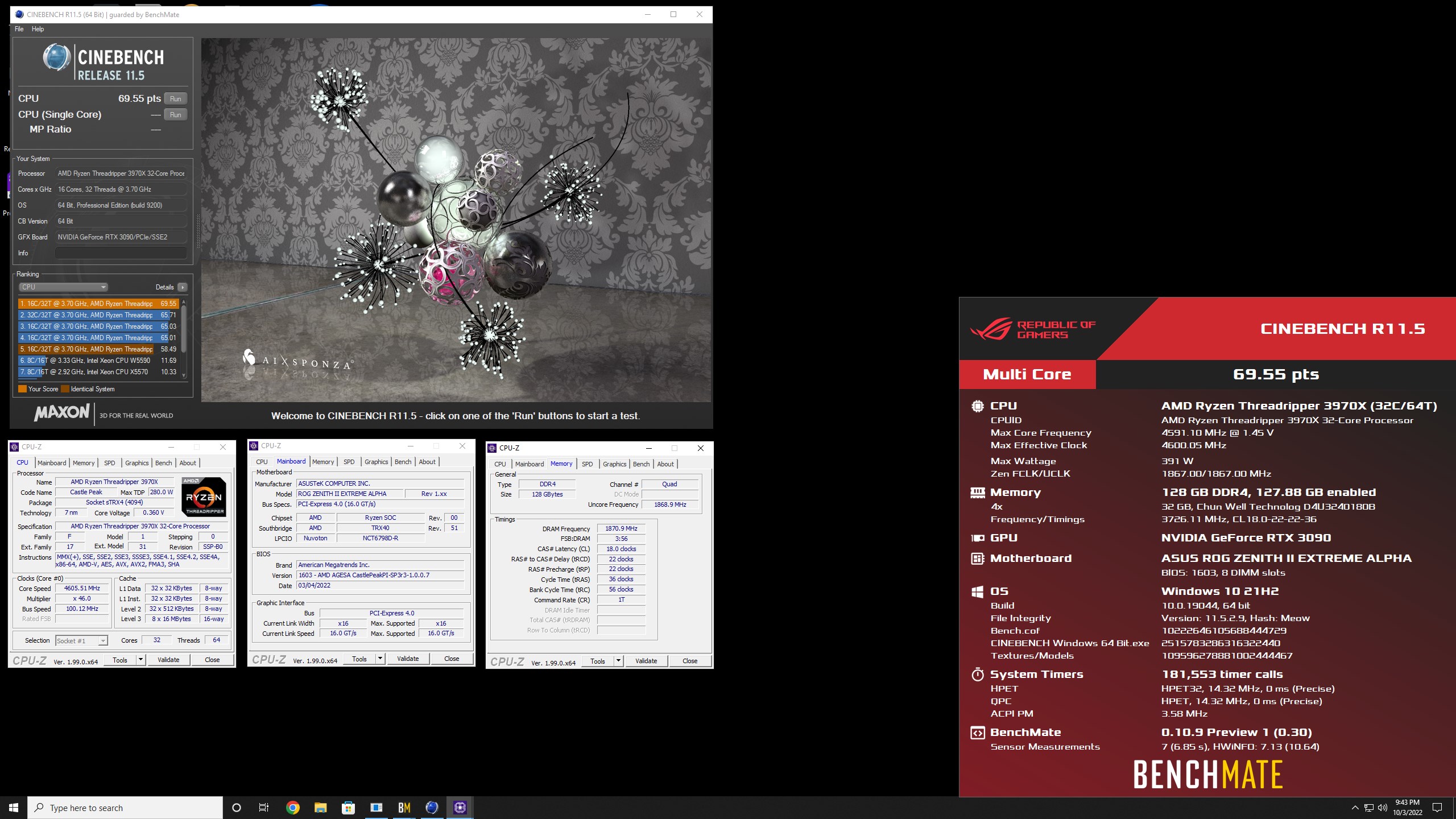The width and height of the screenshot is (1456, 819).
Task: Open the Help menu in Cinebench
Action: (38, 29)
